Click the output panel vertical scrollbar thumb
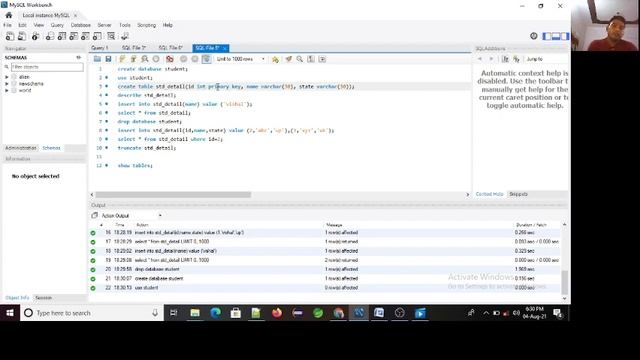Image resolution: width=640 pixels, height=360 pixels. click(x=564, y=282)
